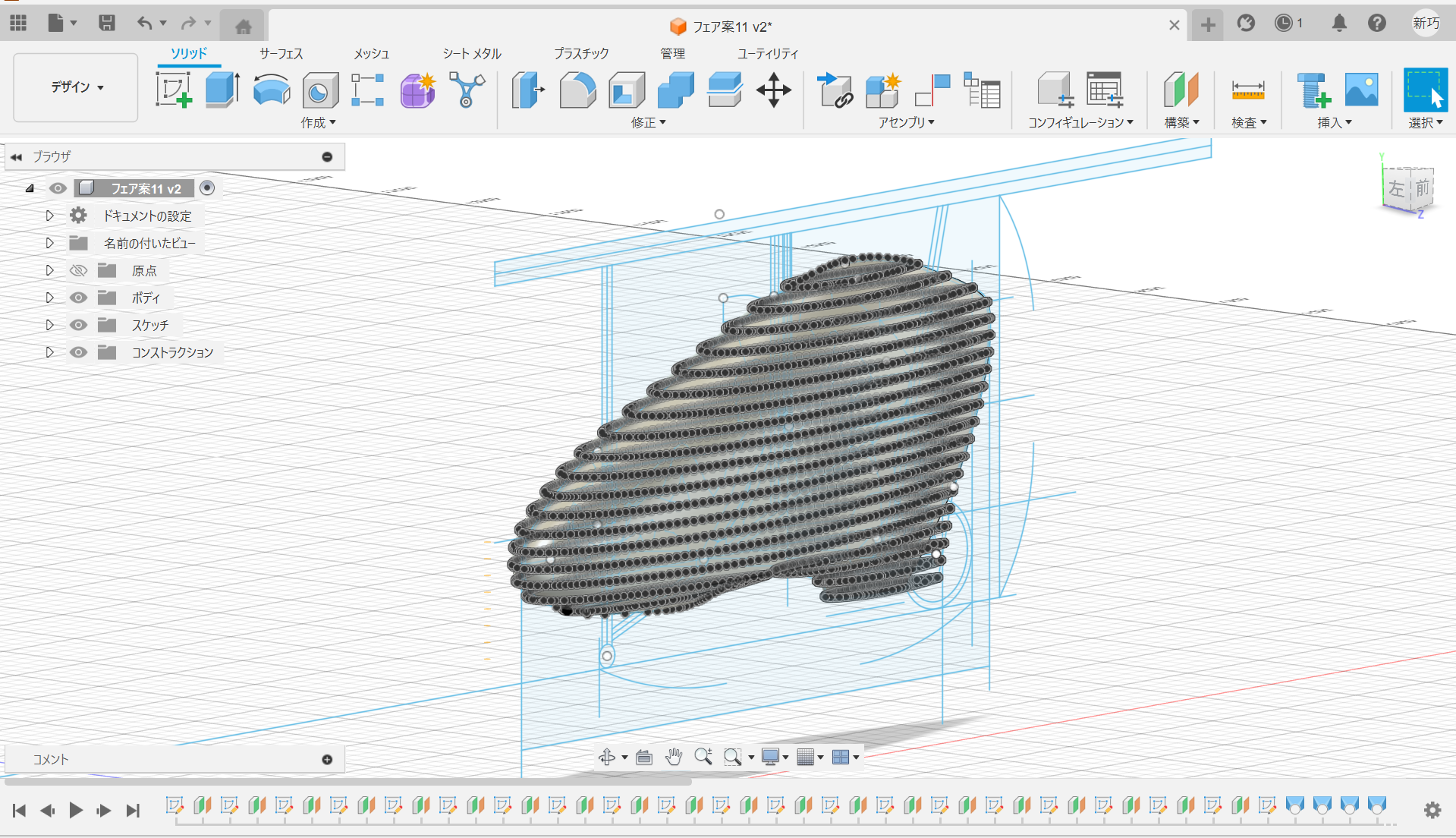Choose the Fillet tool in Modify
The height and width of the screenshot is (838, 1456).
click(577, 90)
